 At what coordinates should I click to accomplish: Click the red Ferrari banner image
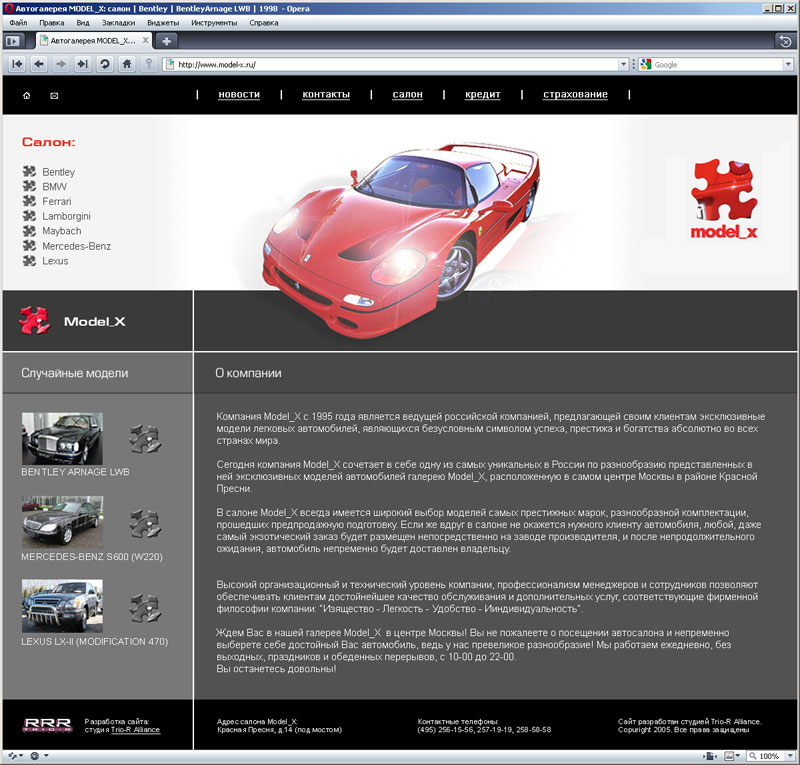(x=401, y=240)
